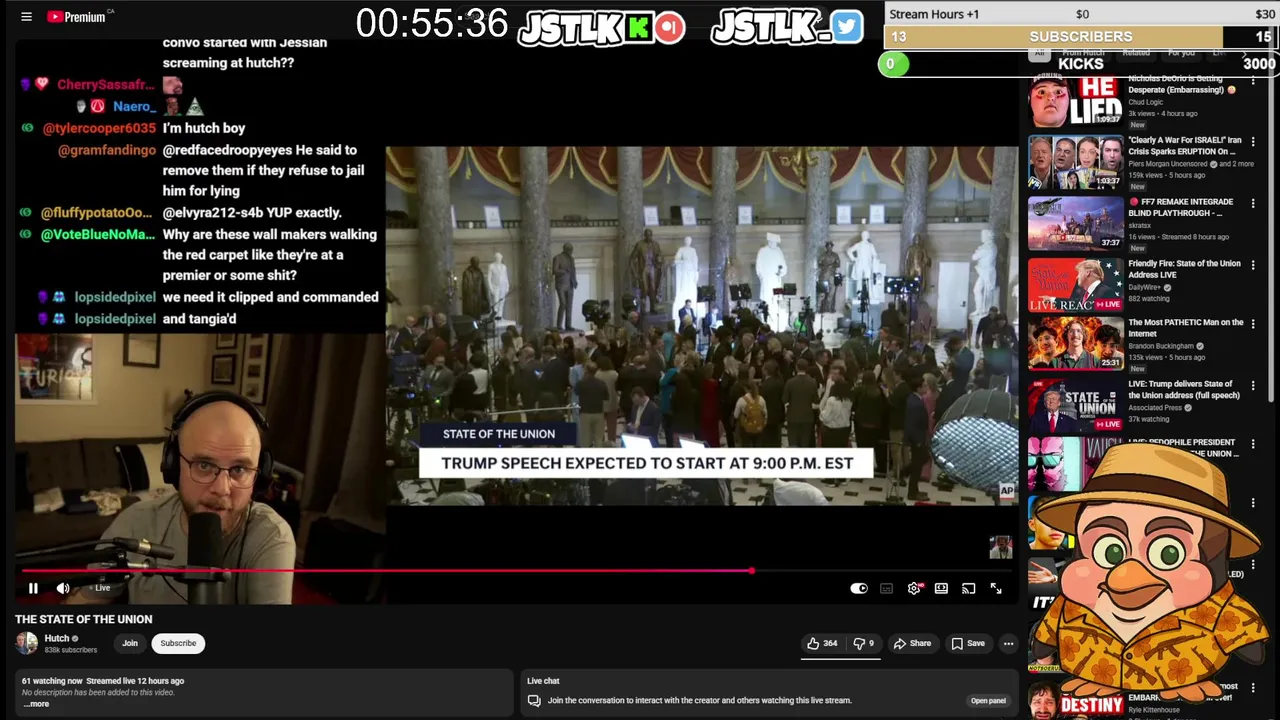Open more actions three-dot menu under video
This screenshot has width=1280, height=720.
tap(1008, 643)
